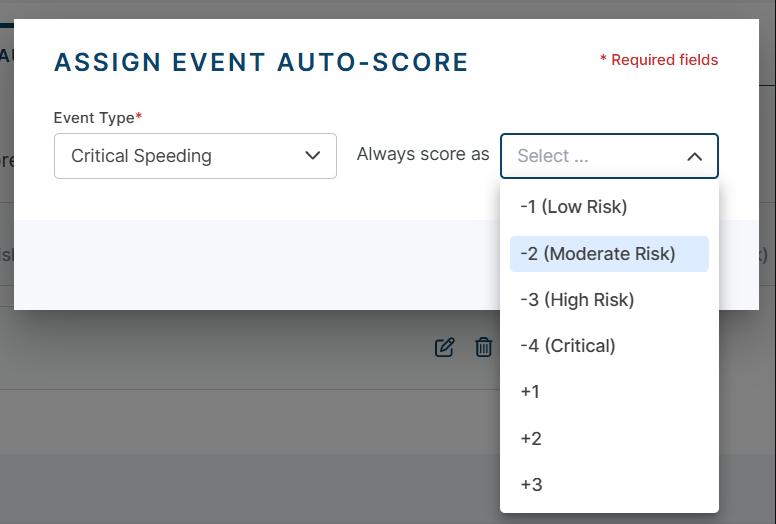Open the Critical Speeding event type dropdown
776x524 pixels.
pos(195,156)
